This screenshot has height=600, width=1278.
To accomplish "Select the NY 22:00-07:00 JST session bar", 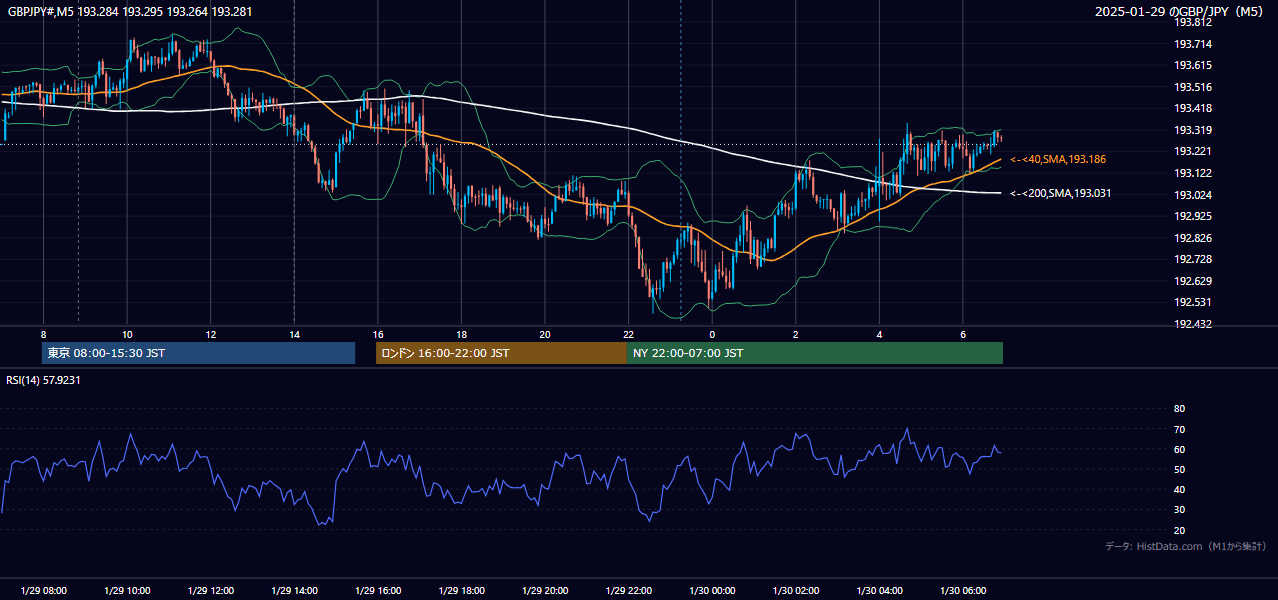I will pyautogui.click(x=815, y=353).
